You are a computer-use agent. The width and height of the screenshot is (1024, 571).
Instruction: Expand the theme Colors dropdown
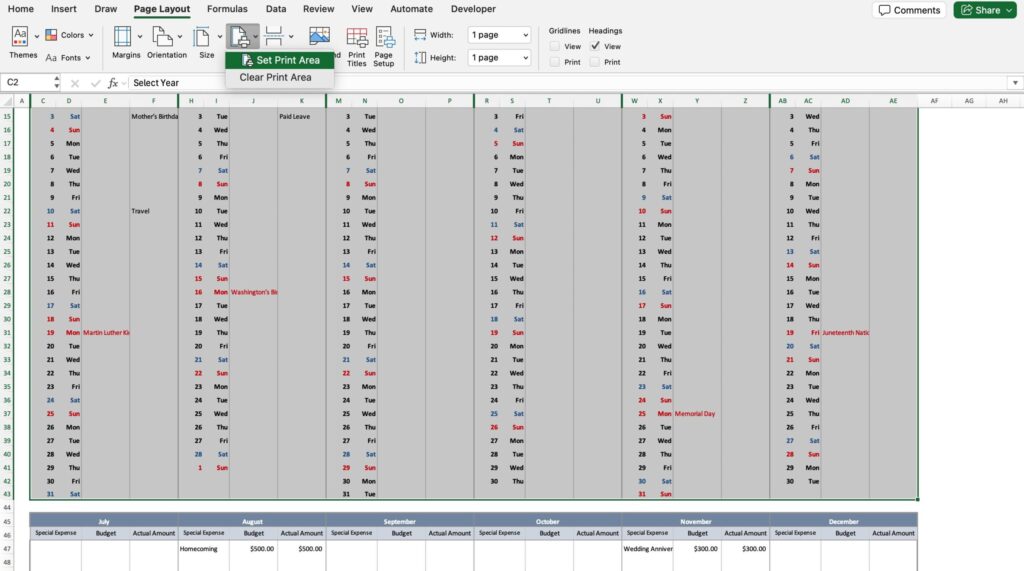[x=72, y=35]
